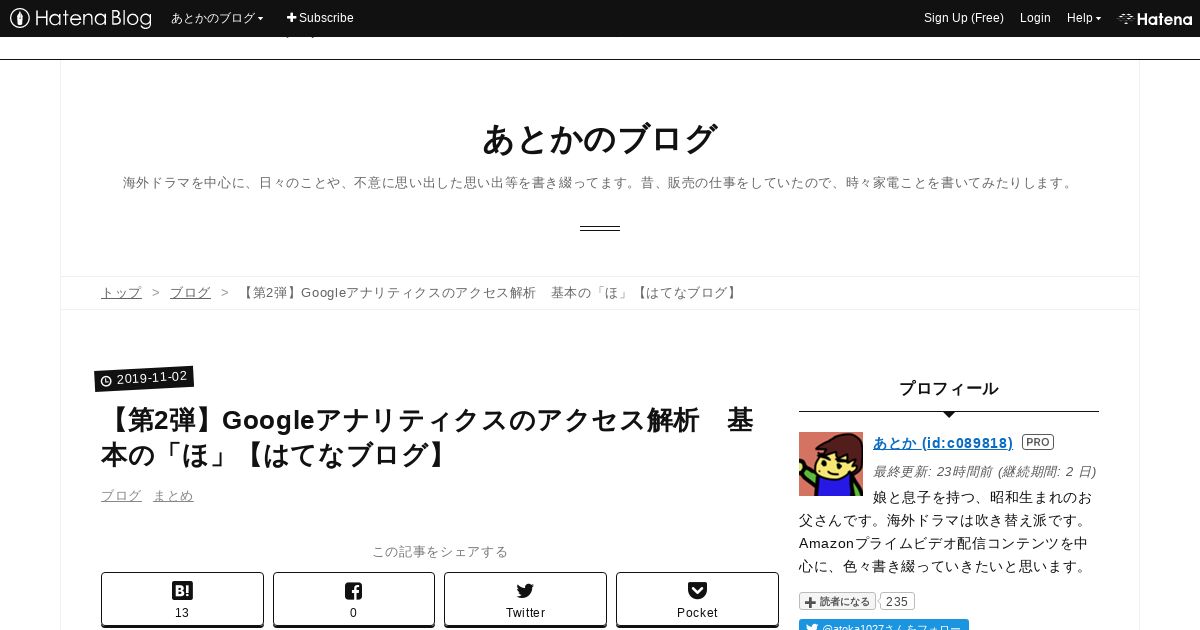The width and height of the screenshot is (1200, 630).
Task: Click the Subscribe button in top bar
Action: point(320,18)
